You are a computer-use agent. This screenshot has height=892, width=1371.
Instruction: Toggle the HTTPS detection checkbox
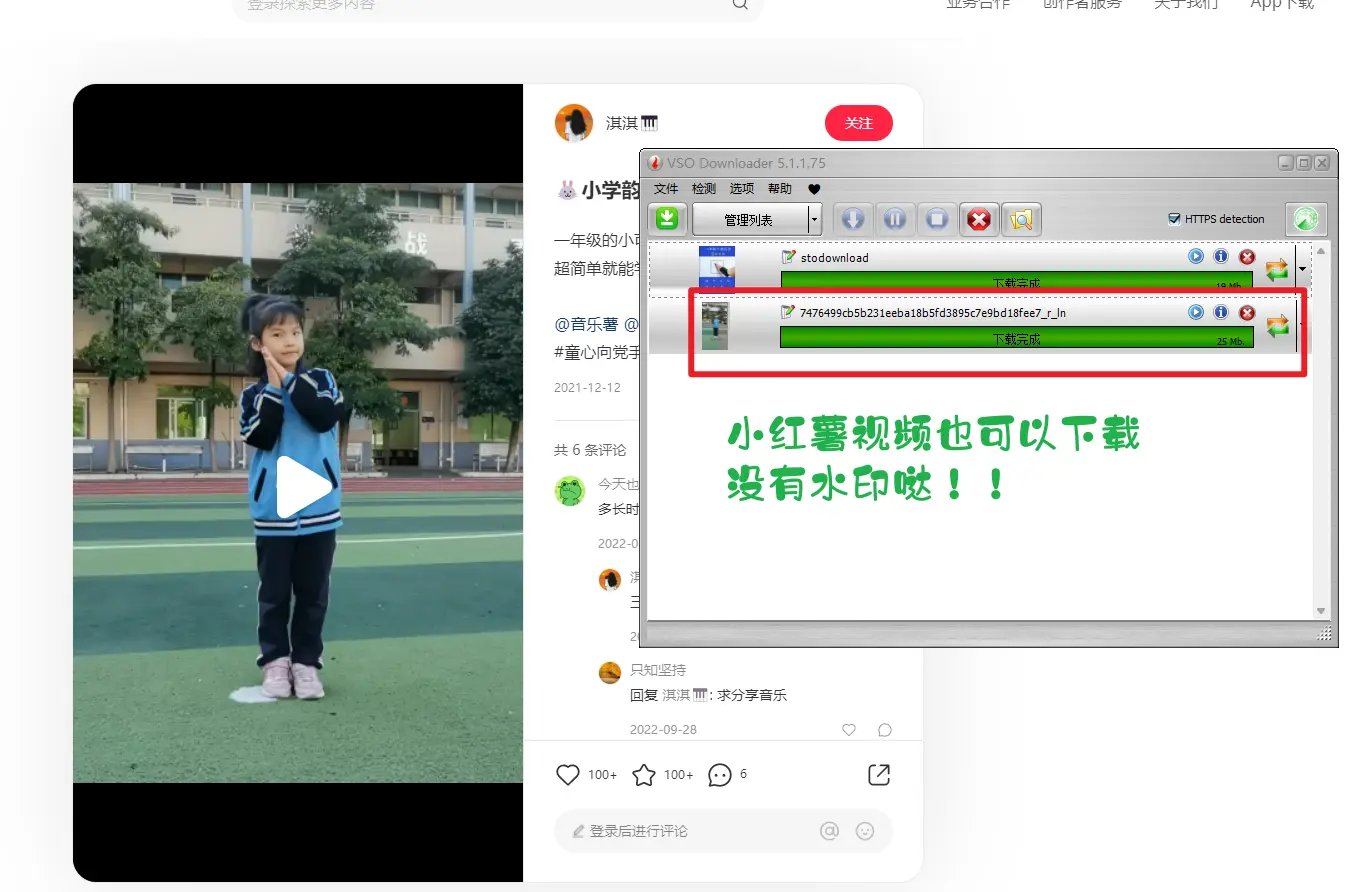1175,219
